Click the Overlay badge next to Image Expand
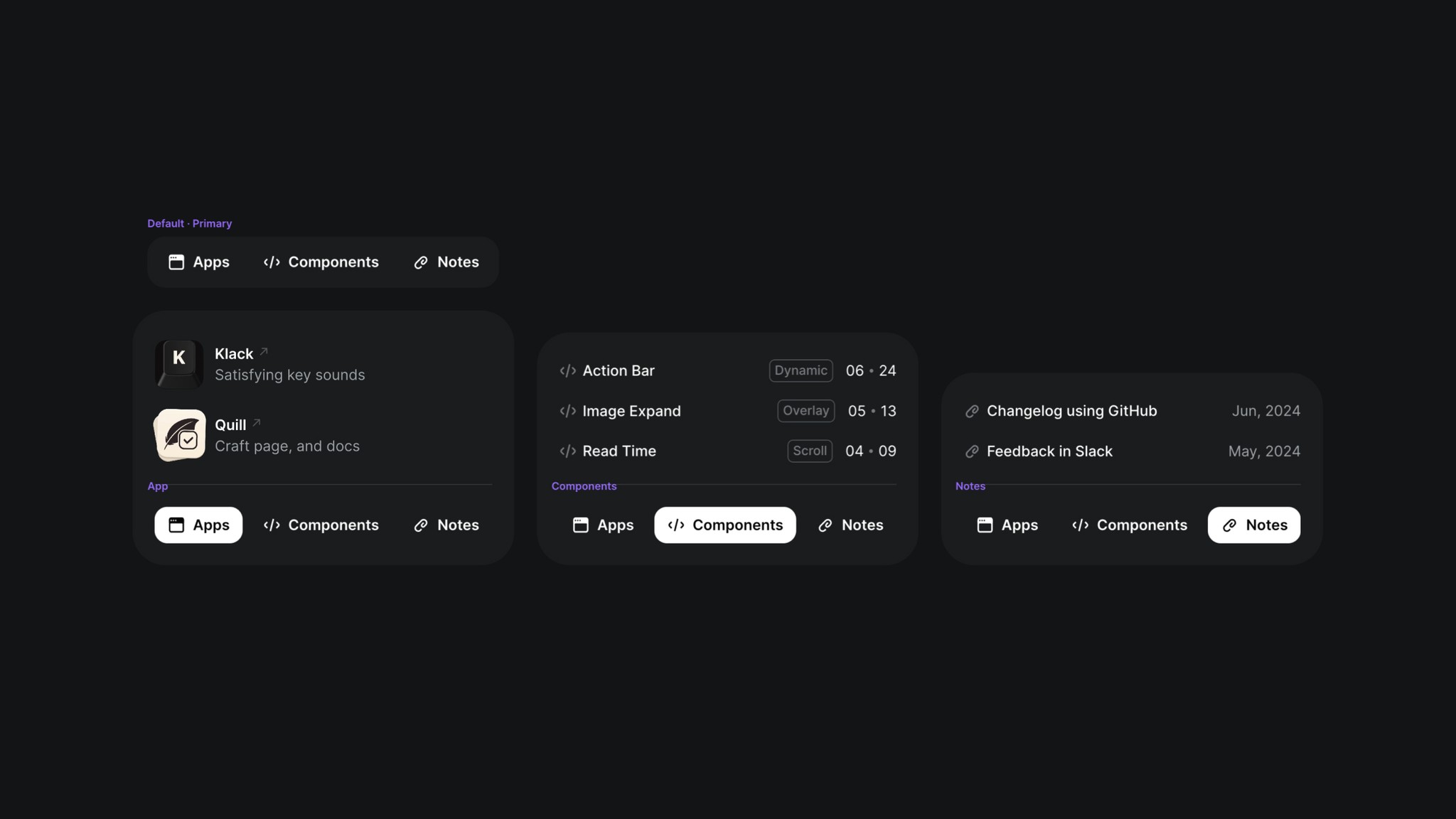This screenshot has width=1456, height=819. pyautogui.click(x=805, y=411)
